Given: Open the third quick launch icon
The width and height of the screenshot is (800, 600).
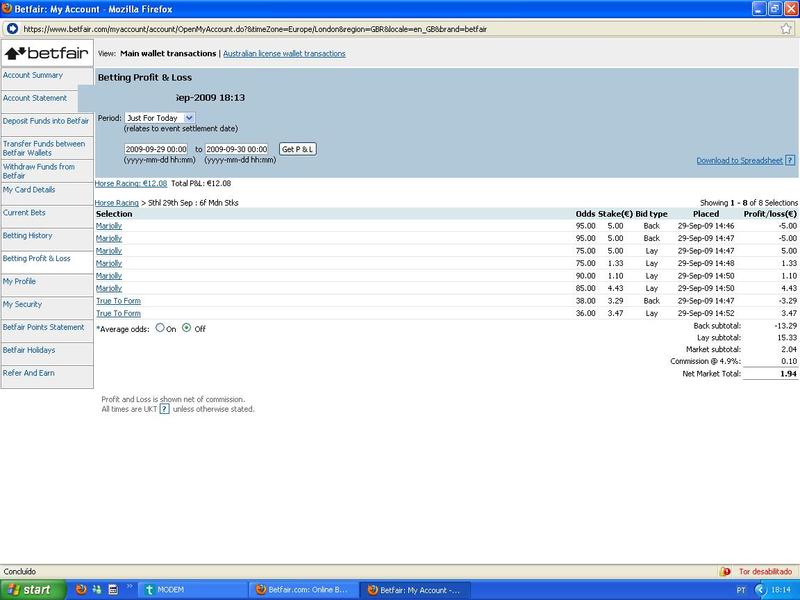Looking at the screenshot, I should tap(113, 590).
